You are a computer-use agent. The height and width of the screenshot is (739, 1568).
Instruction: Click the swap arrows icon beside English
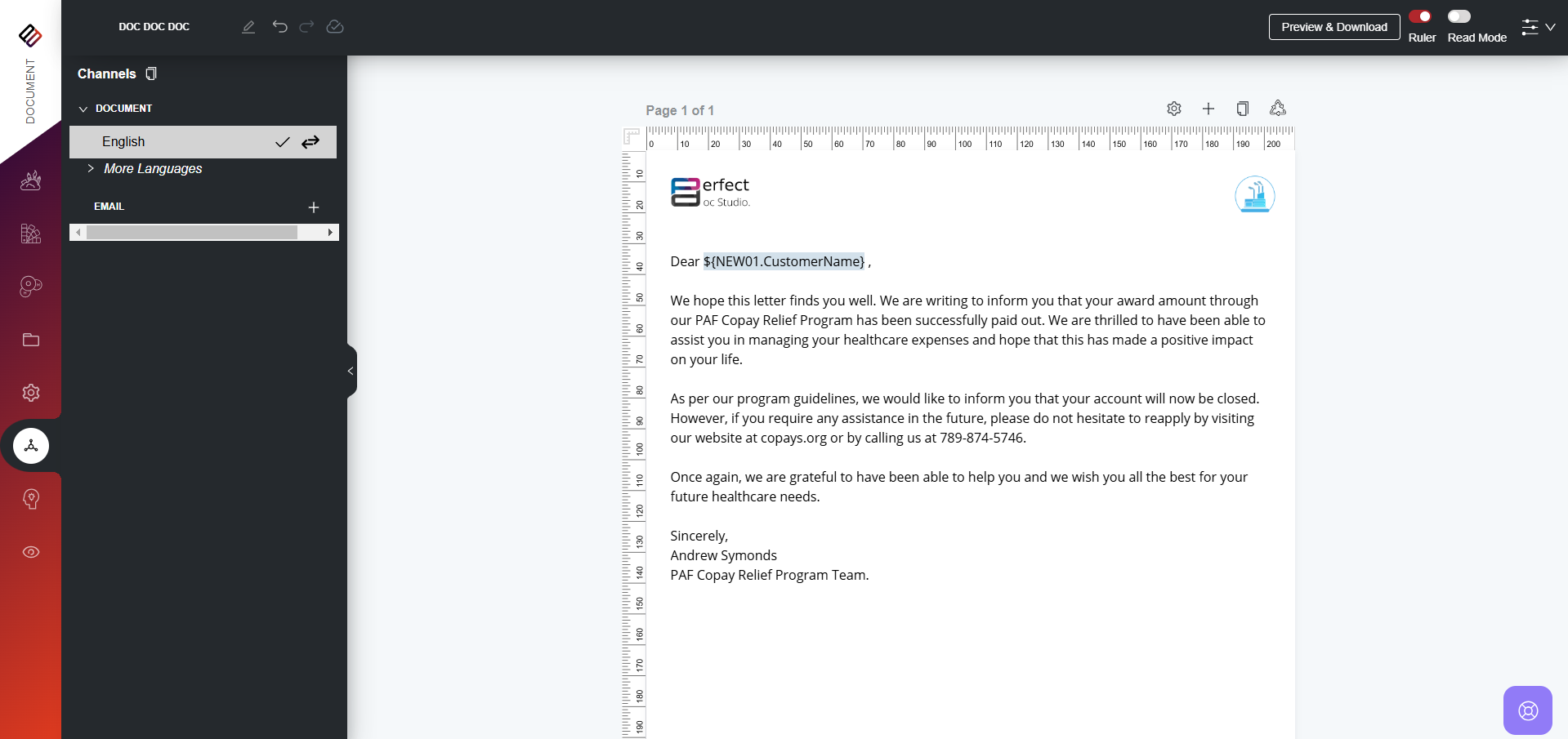pos(310,142)
